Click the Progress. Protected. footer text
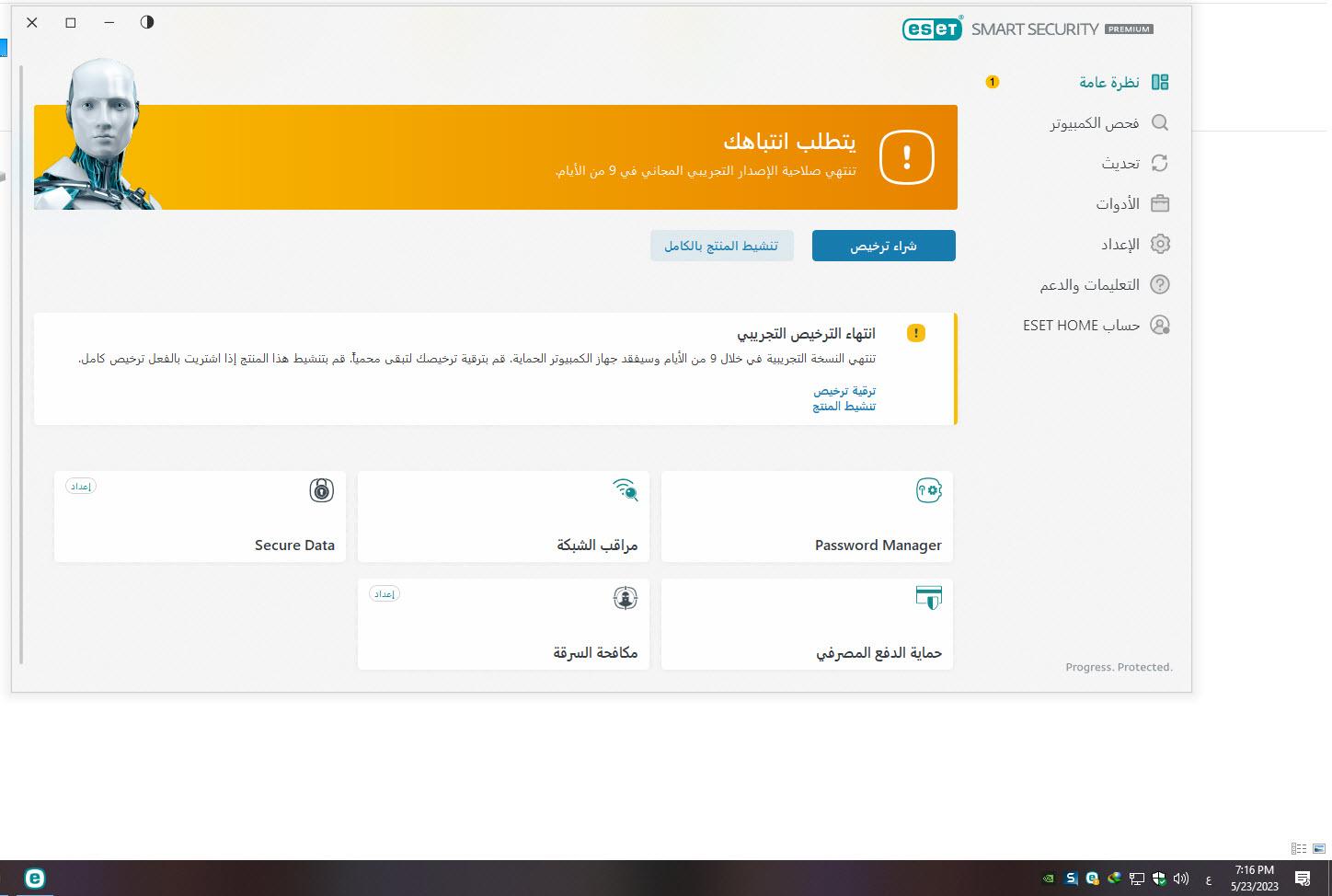Viewport: 1332px width, 896px height. click(1119, 667)
